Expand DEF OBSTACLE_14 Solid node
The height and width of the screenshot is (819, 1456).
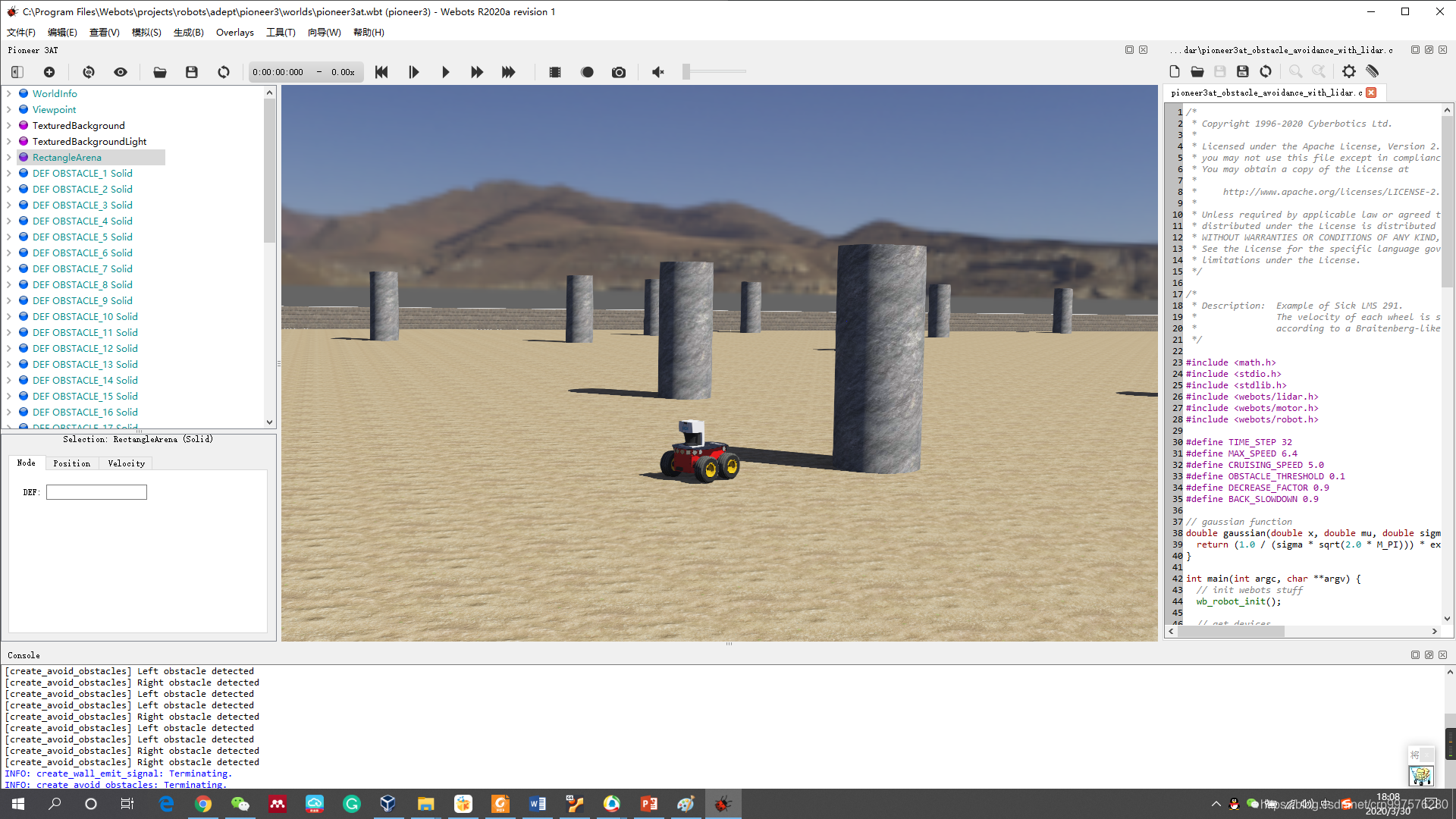(x=9, y=380)
